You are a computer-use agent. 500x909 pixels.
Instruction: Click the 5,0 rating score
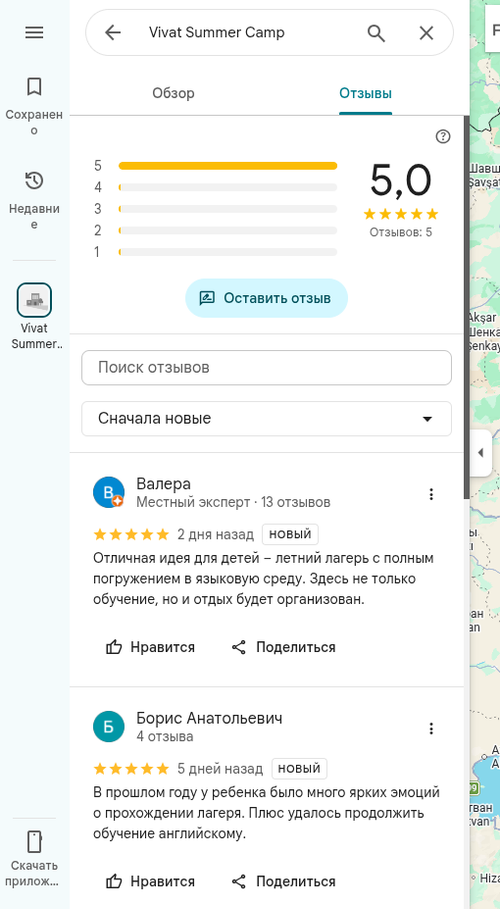click(401, 180)
